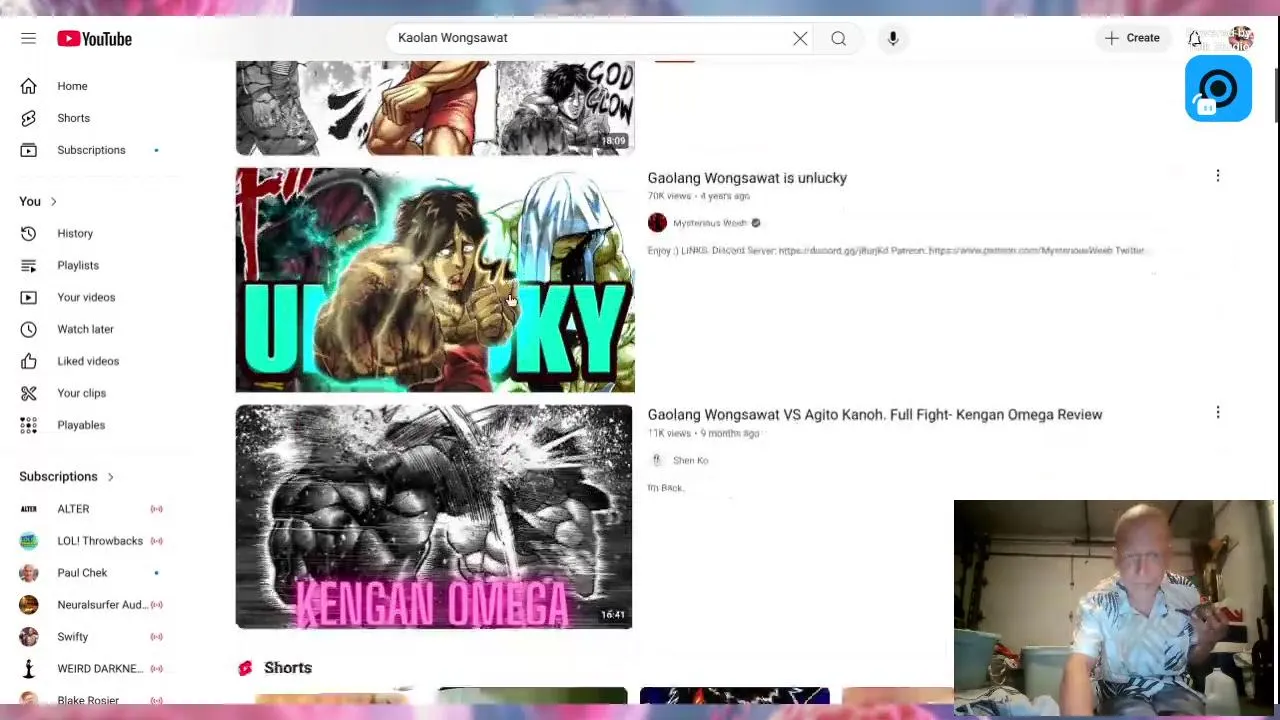Viewport: 1280px width, 720px height.
Task: Open Shen Ko channel name
Action: (690, 460)
